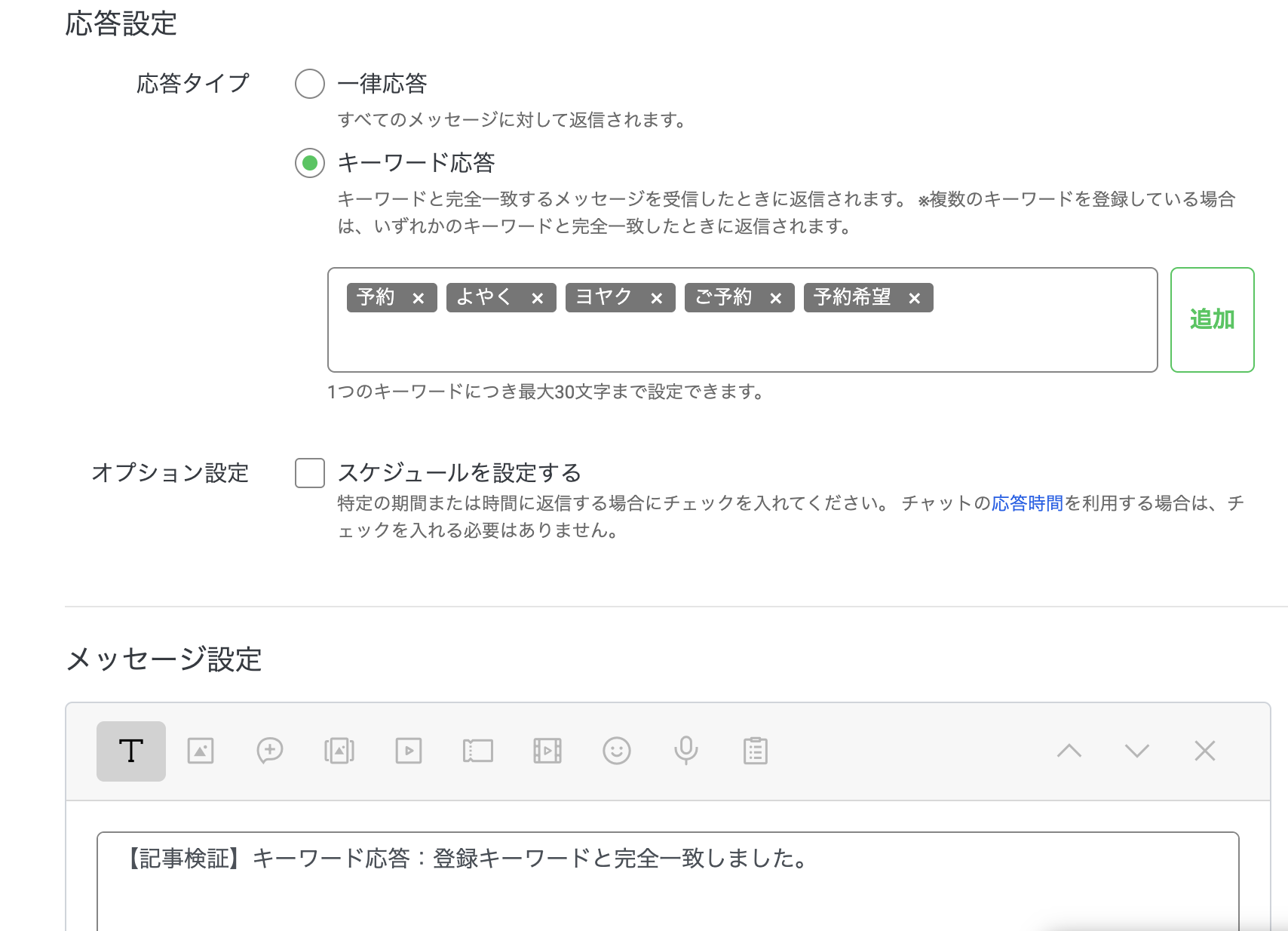Image resolution: width=1288 pixels, height=931 pixels.
Task: Click into the message text area
Action: (668, 881)
